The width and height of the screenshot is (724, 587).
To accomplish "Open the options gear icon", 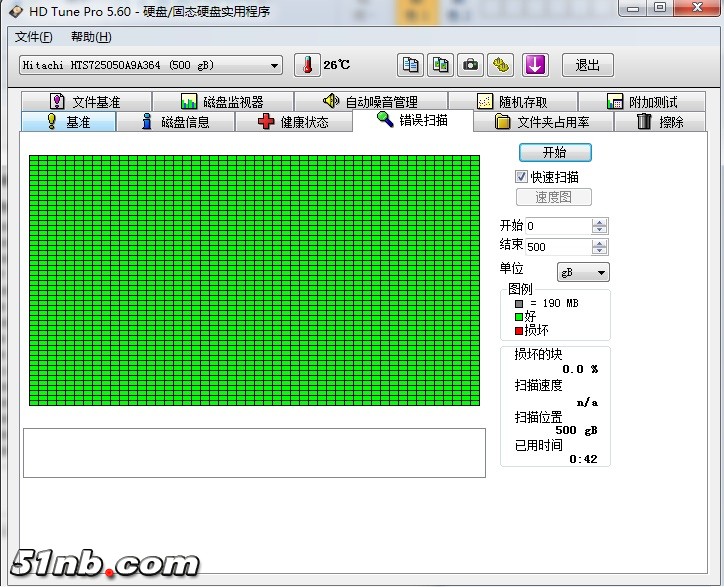I will [501, 65].
